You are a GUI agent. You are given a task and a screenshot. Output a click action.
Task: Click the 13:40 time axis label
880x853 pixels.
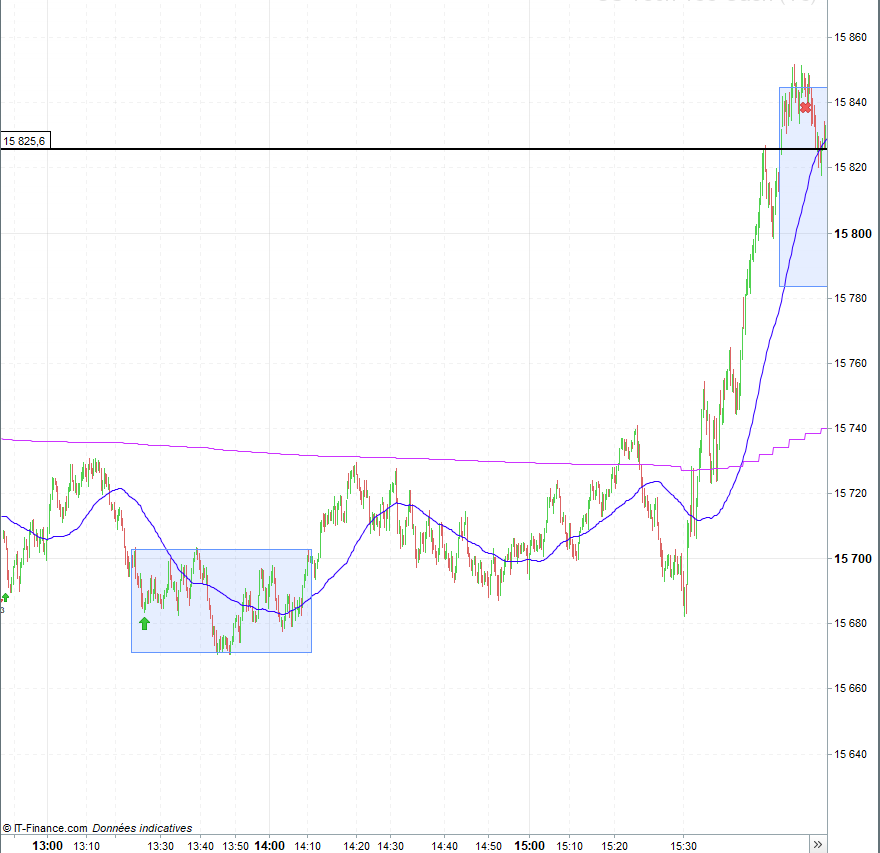tap(200, 846)
